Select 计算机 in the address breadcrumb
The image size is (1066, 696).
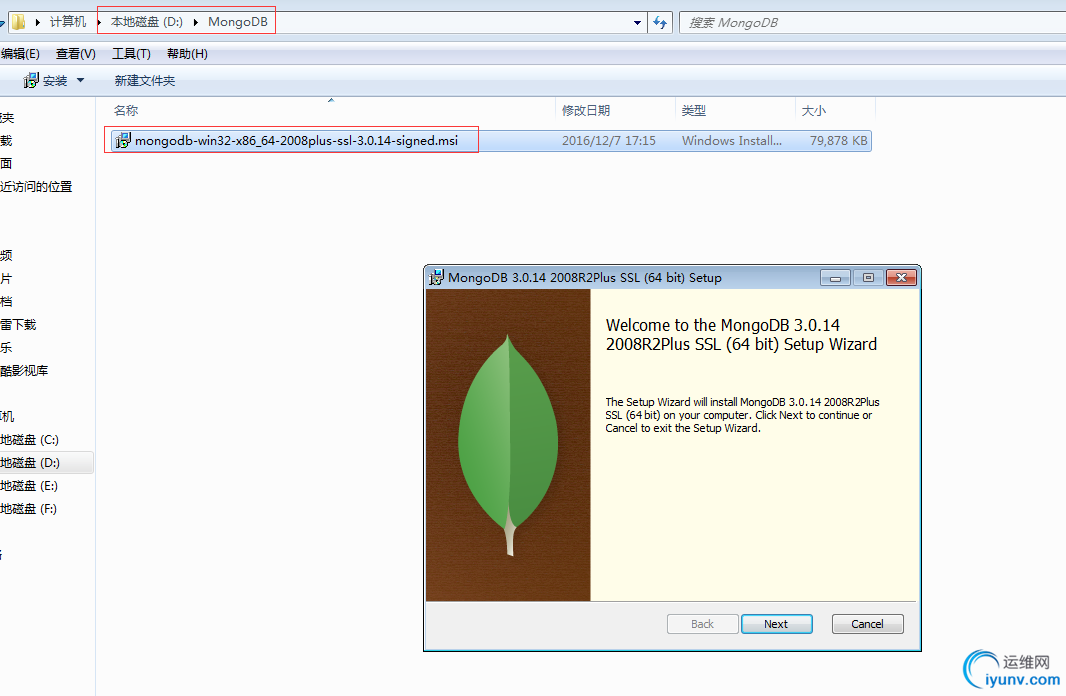68,22
